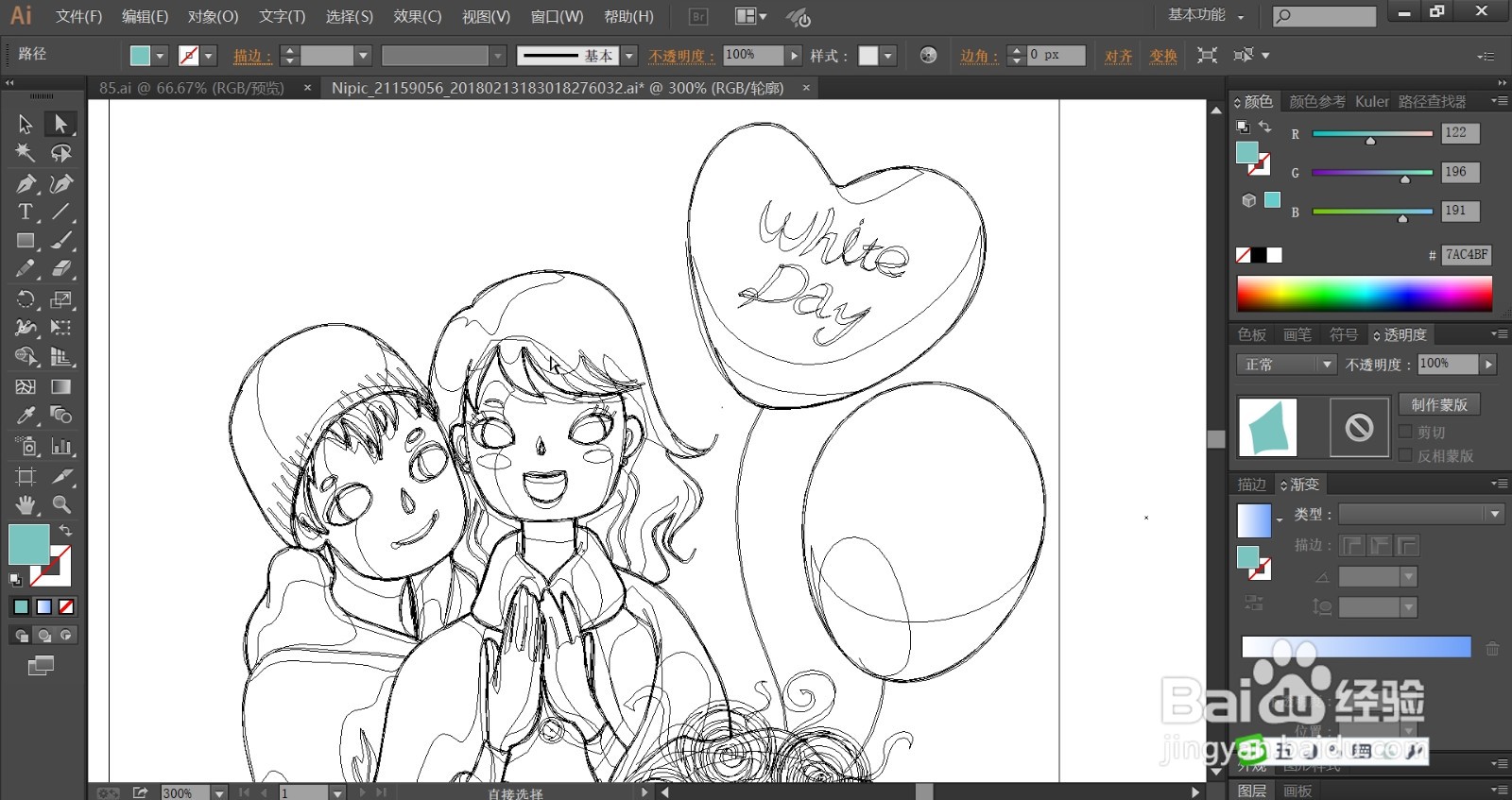Image resolution: width=1512 pixels, height=800 pixels.
Task: Enable Draw Inside mode
Action: pyautogui.click(x=66, y=636)
